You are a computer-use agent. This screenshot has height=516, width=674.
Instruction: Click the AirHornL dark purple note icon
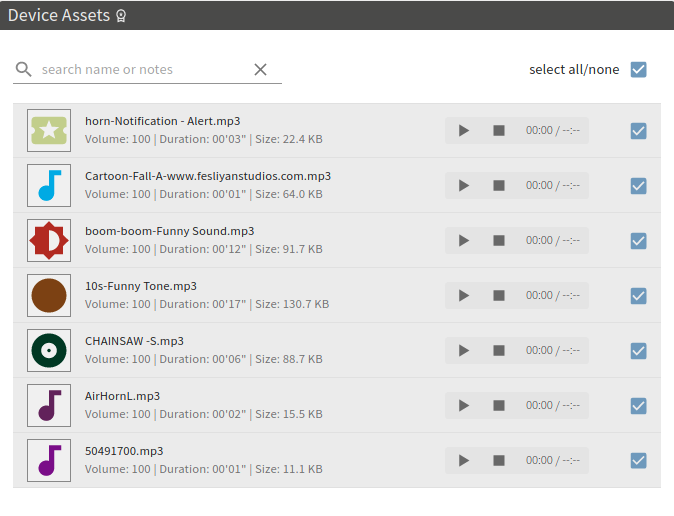[48, 405]
